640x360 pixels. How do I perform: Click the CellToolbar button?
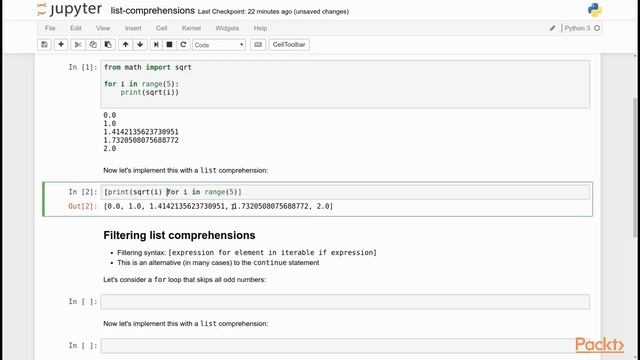tap(289, 44)
